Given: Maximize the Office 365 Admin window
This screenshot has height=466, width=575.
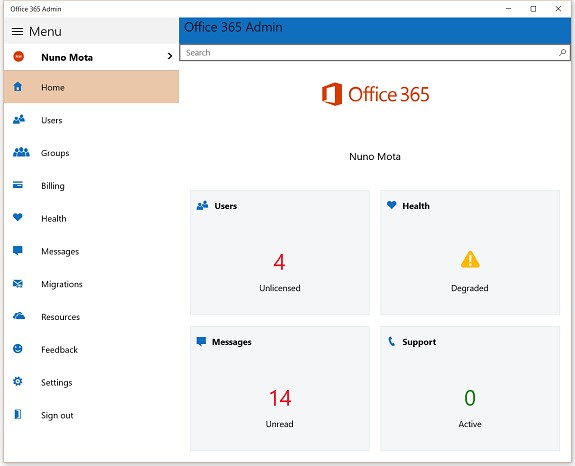Looking at the screenshot, I should pos(533,8).
